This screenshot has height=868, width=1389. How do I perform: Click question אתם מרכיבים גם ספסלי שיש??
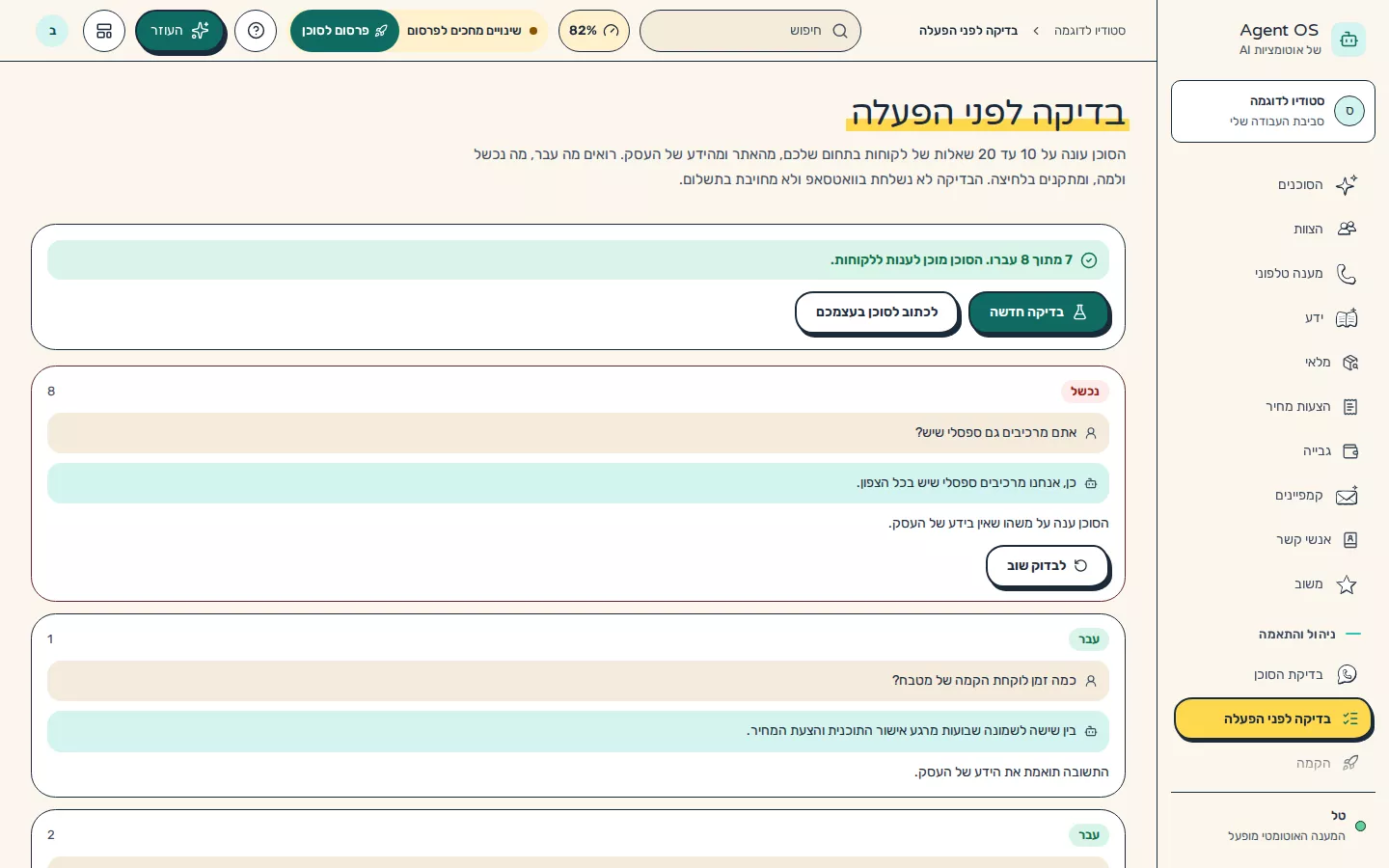(578, 433)
